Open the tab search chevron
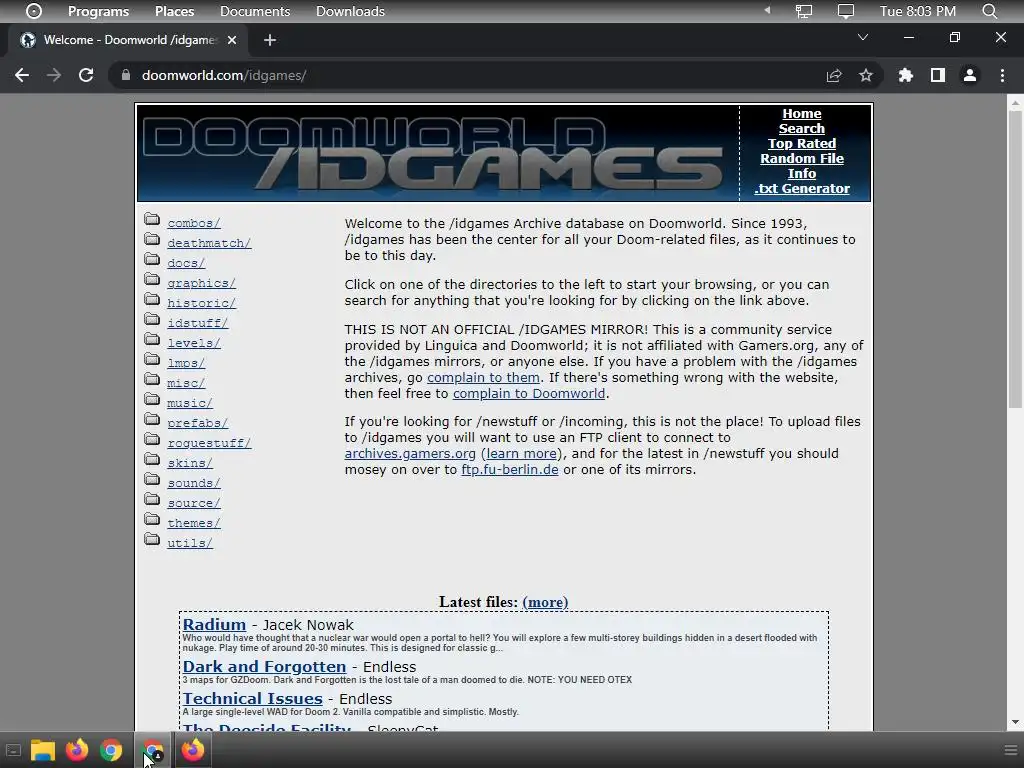This screenshot has height=768, width=1024. pyautogui.click(x=863, y=37)
